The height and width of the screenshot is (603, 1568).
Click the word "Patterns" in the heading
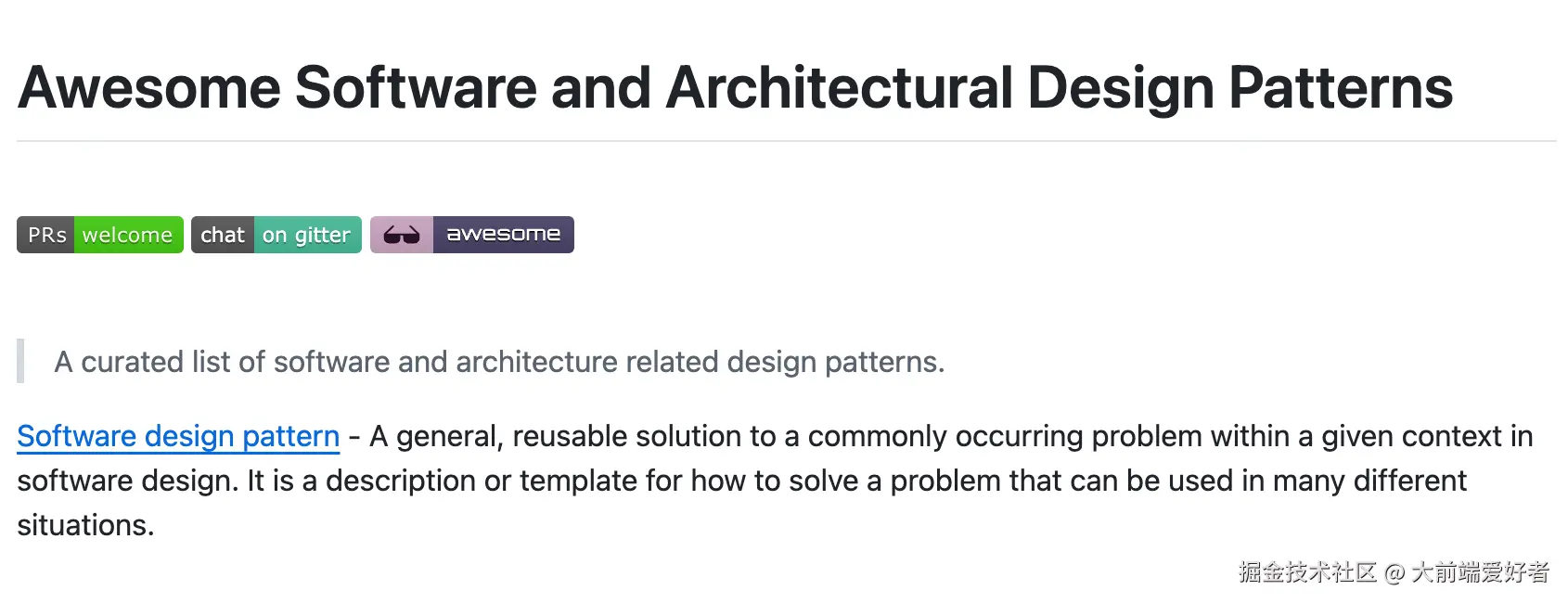pos(1341,88)
